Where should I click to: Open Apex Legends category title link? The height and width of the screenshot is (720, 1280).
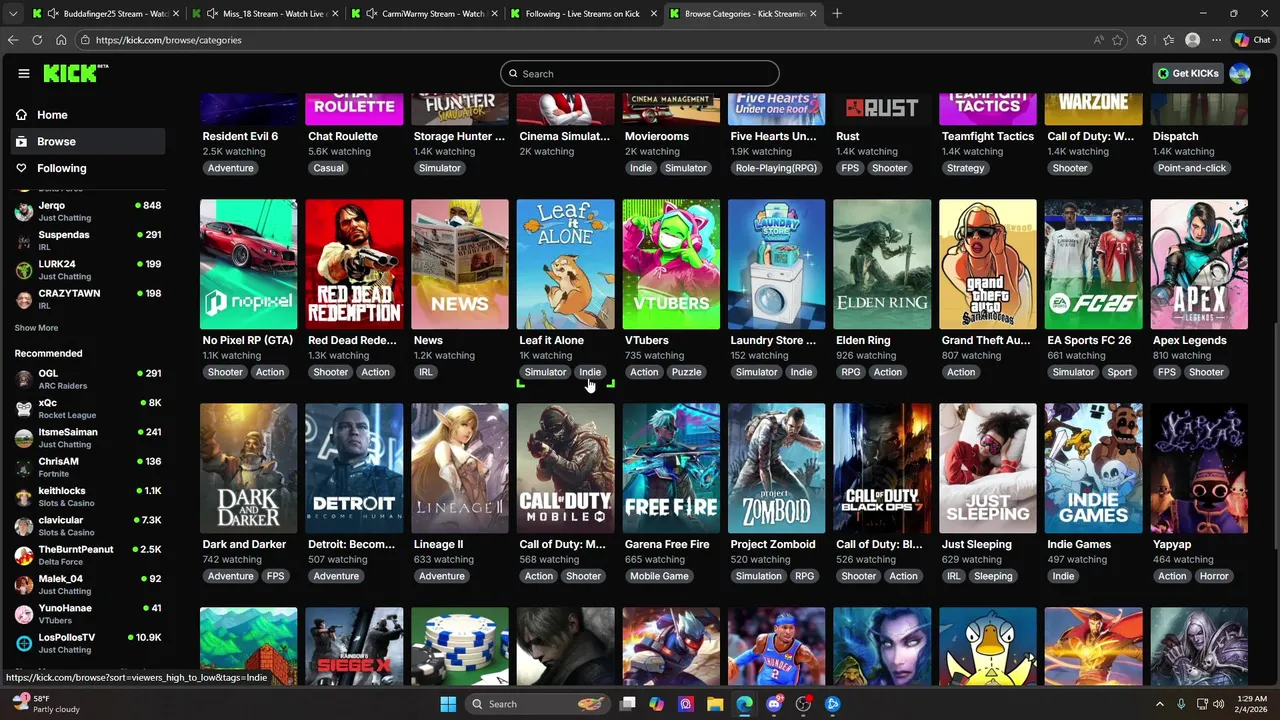[x=1189, y=340]
